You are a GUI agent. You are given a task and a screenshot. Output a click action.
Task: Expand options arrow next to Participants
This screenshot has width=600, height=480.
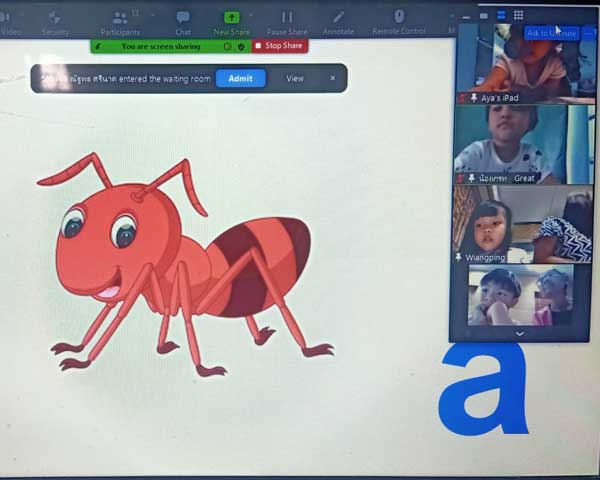click(153, 15)
